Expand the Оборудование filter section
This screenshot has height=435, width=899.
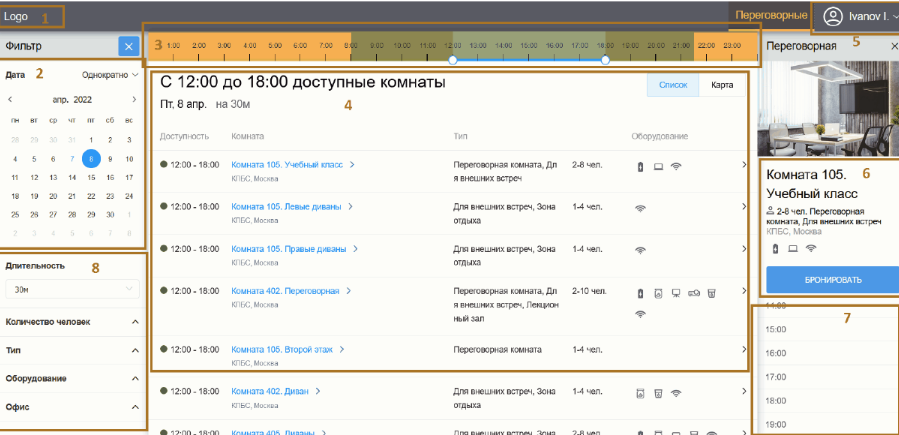tap(72, 378)
